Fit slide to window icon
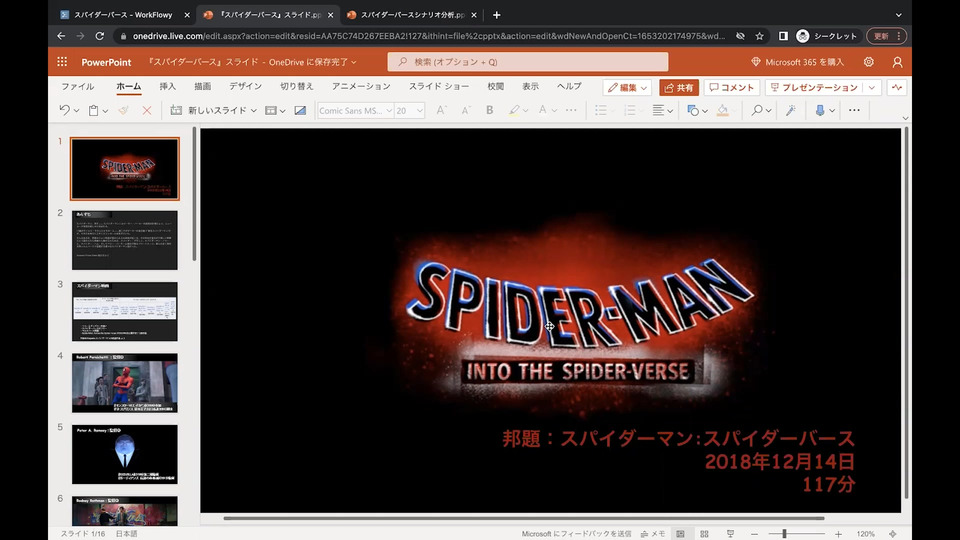The image size is (960, 540). [893, 534]
